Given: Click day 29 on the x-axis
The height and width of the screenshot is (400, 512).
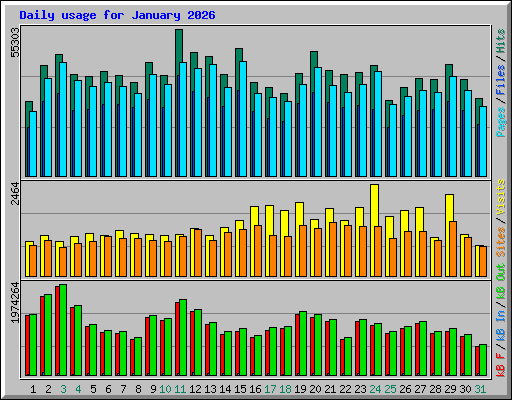Looking at the screenshot, I should [x=450, y=389].
